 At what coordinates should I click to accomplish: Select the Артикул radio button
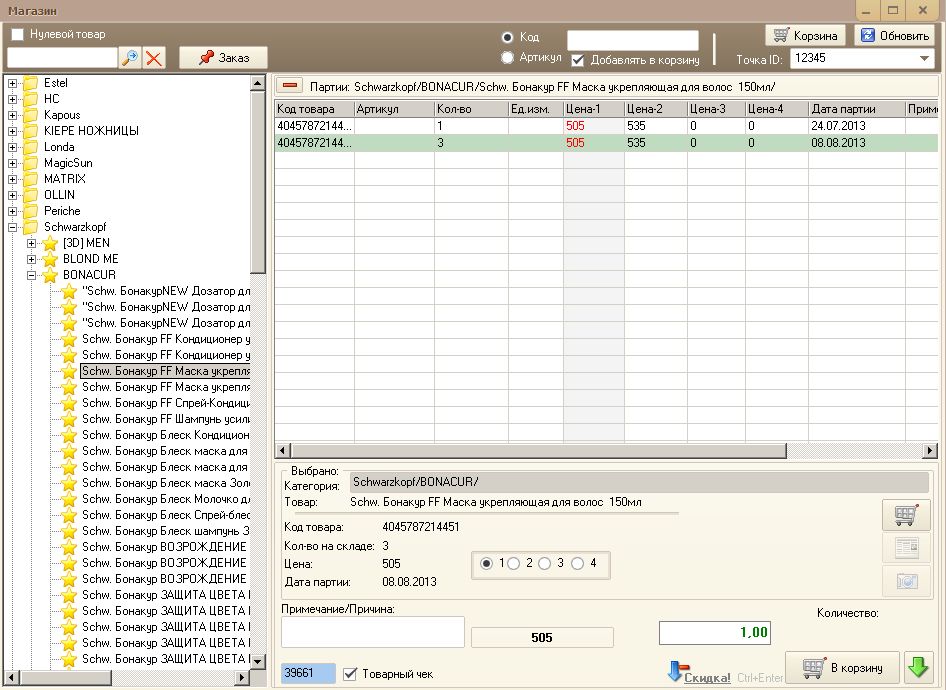click(x=508, y=58)
